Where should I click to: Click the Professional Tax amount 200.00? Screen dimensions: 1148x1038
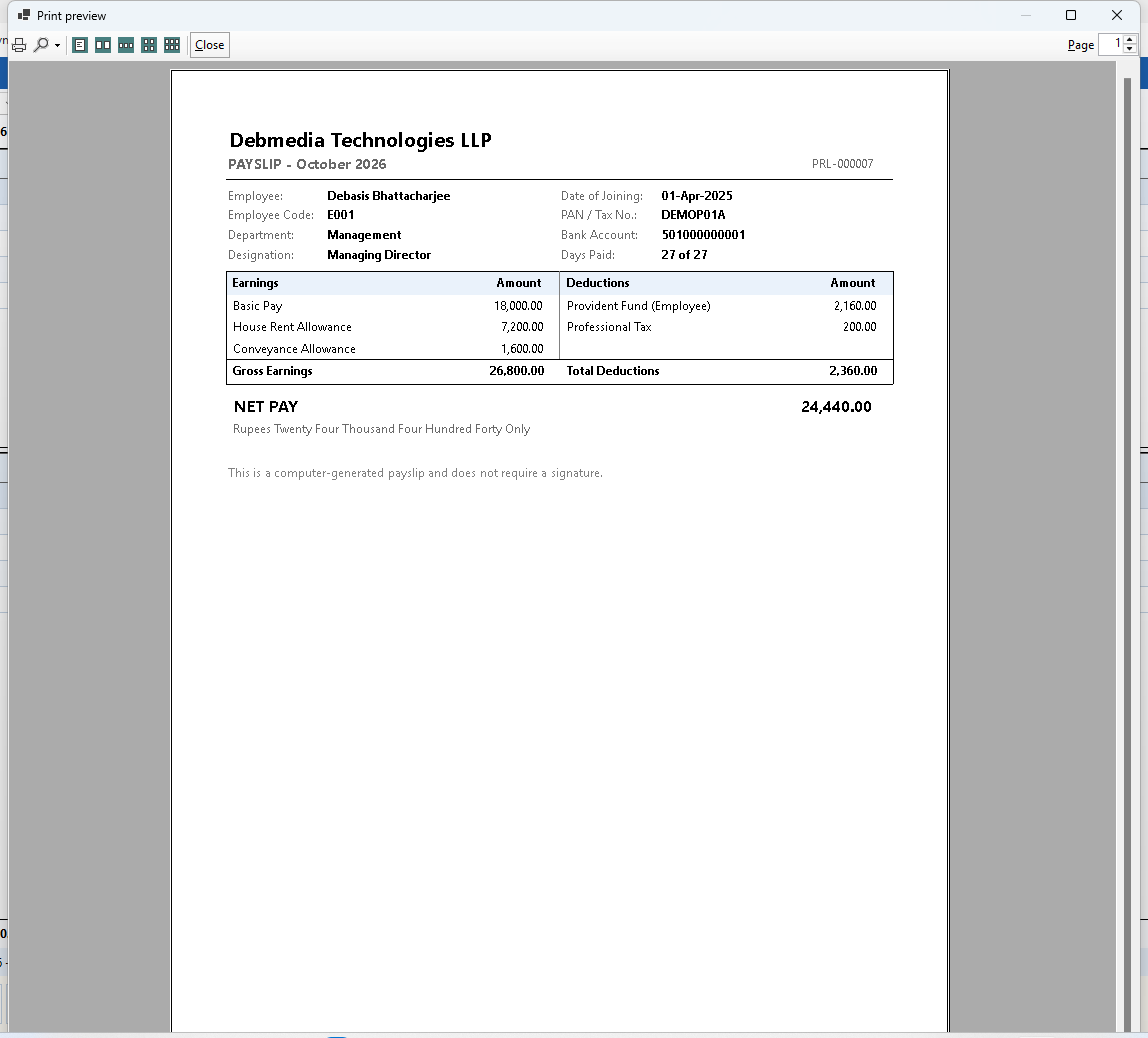pyautogui.click(x=859, y=327)
